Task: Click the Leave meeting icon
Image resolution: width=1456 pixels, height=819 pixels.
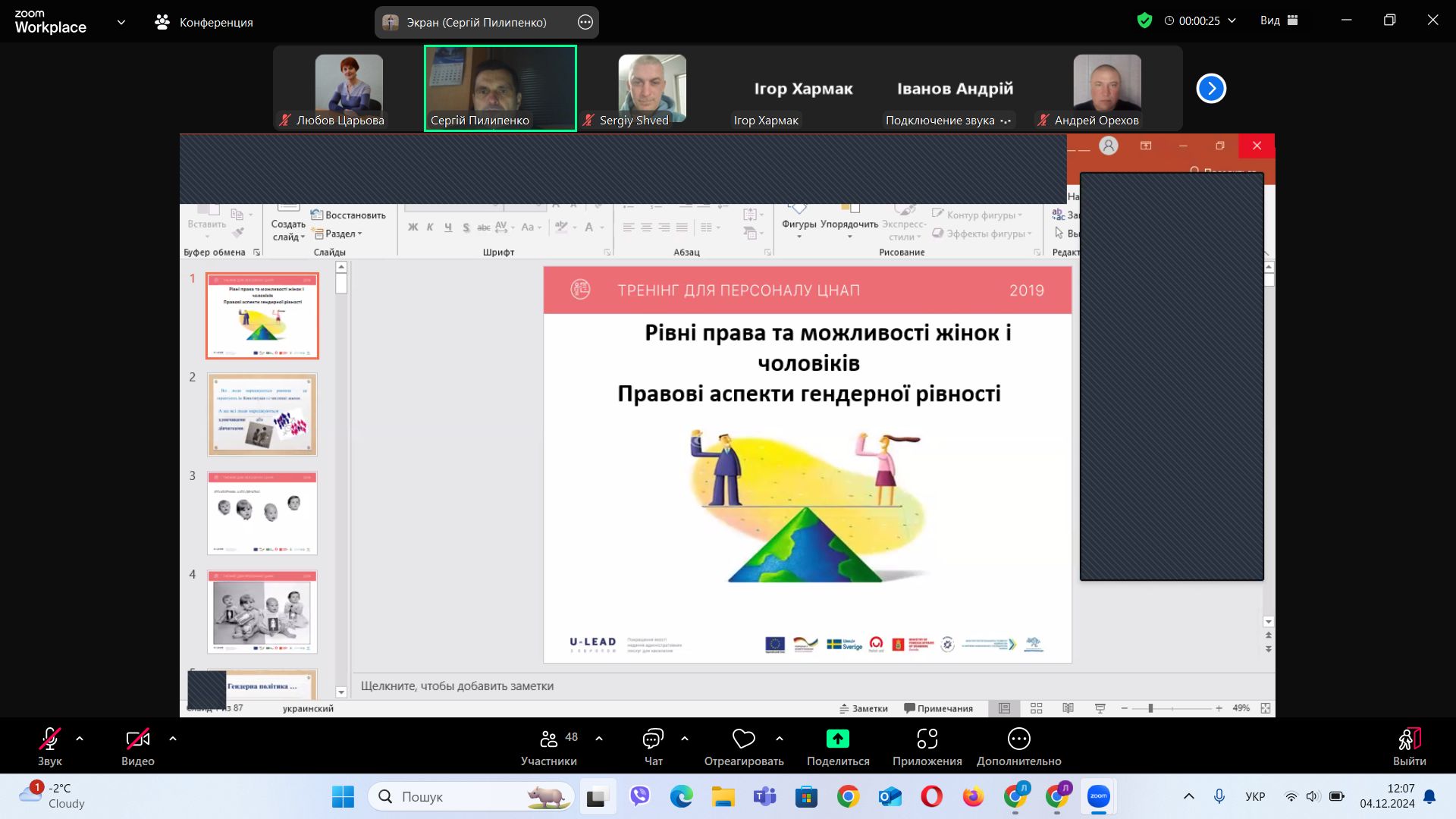Action: point(1409,739)
